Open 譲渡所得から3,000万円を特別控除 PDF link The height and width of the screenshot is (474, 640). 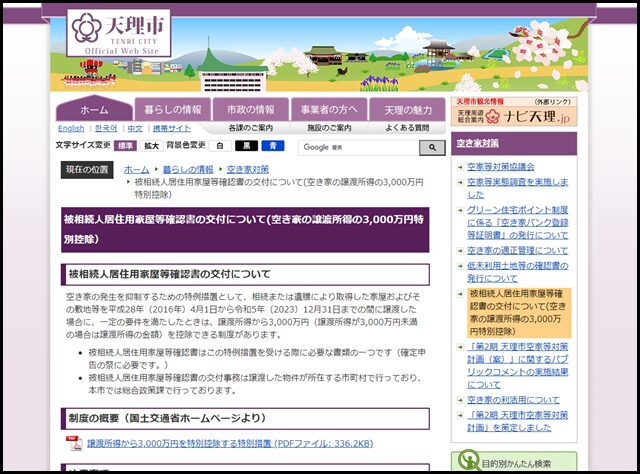click(230, 443)
